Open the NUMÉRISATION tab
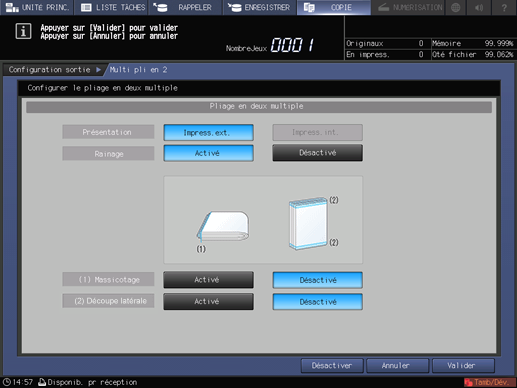517x388 pixels. click(x=408, y=7)
